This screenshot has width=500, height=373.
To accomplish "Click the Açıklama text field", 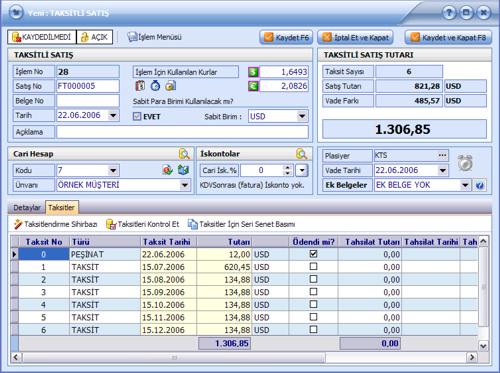I will click(182, 132).
